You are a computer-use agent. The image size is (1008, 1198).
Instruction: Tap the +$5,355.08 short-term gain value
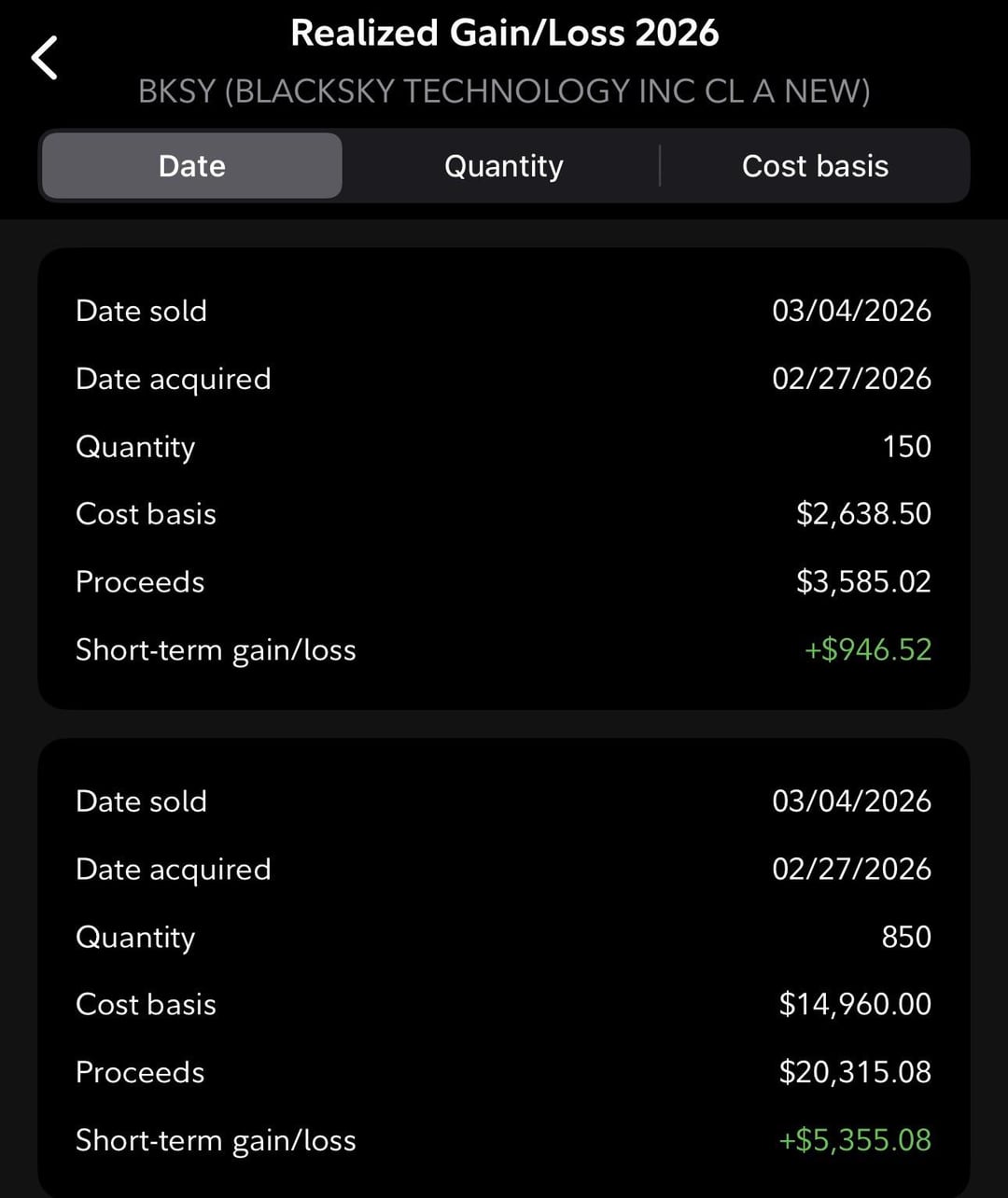click(x=855, y=1139)
